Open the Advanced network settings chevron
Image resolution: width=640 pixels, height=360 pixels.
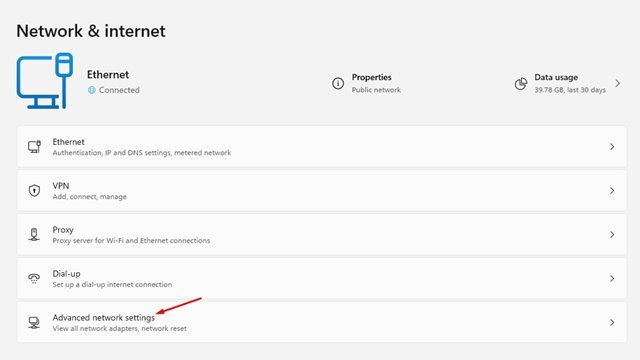click(612, 322)
